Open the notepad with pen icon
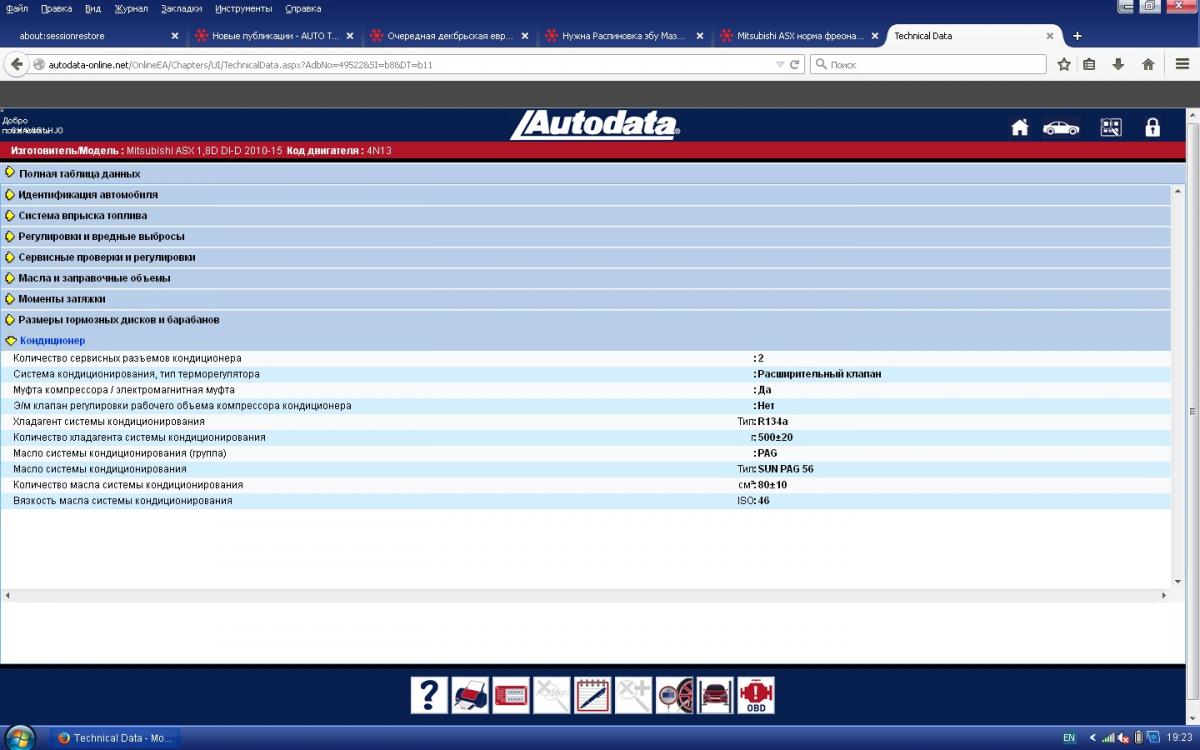Screen dimensions: 1200x750 pyautogui.click(x=593, y=695)
